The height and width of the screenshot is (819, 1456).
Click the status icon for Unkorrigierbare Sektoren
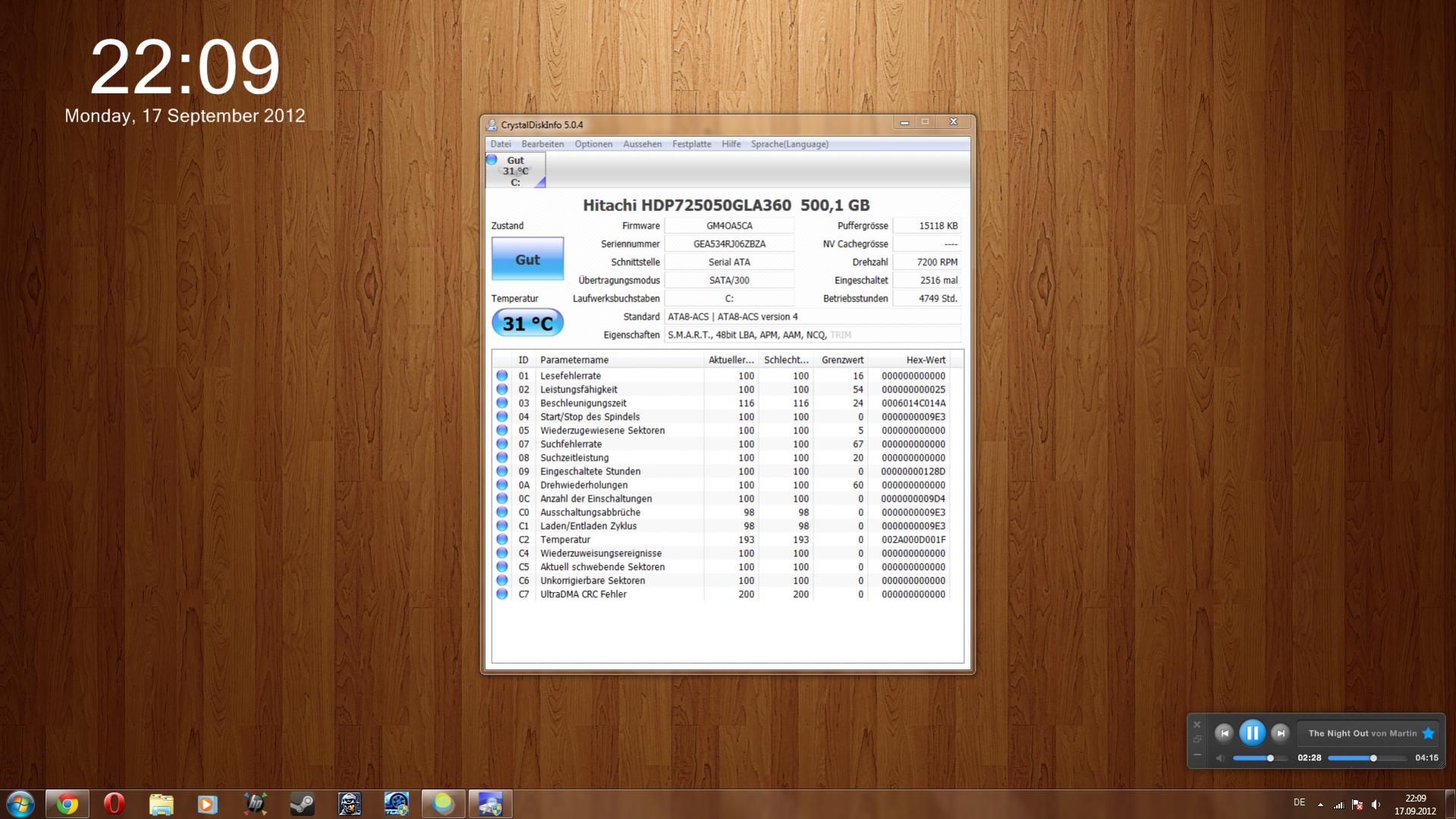(x=502, y=581)
